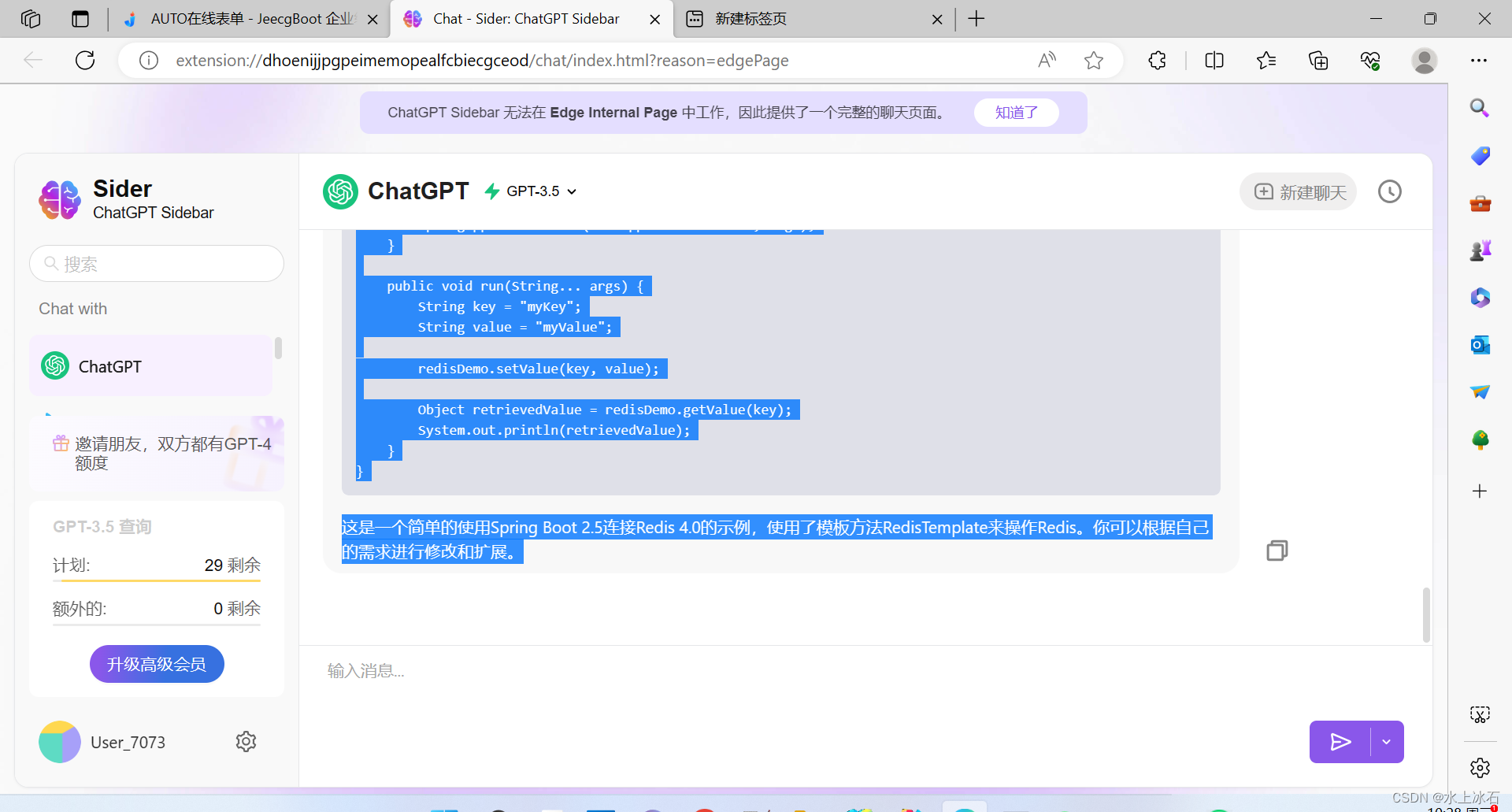View site information icon
The image size is (1512, 812).
(149, 61)
